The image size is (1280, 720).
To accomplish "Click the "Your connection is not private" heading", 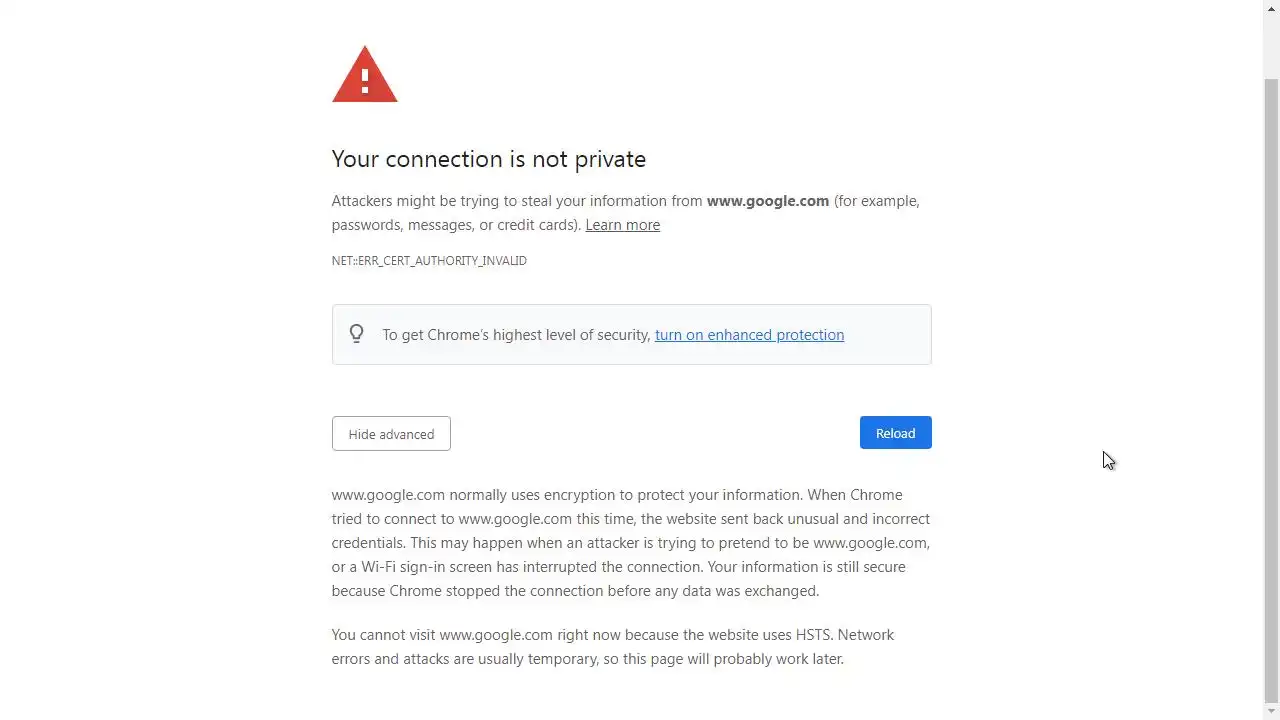I will (488, 159).
